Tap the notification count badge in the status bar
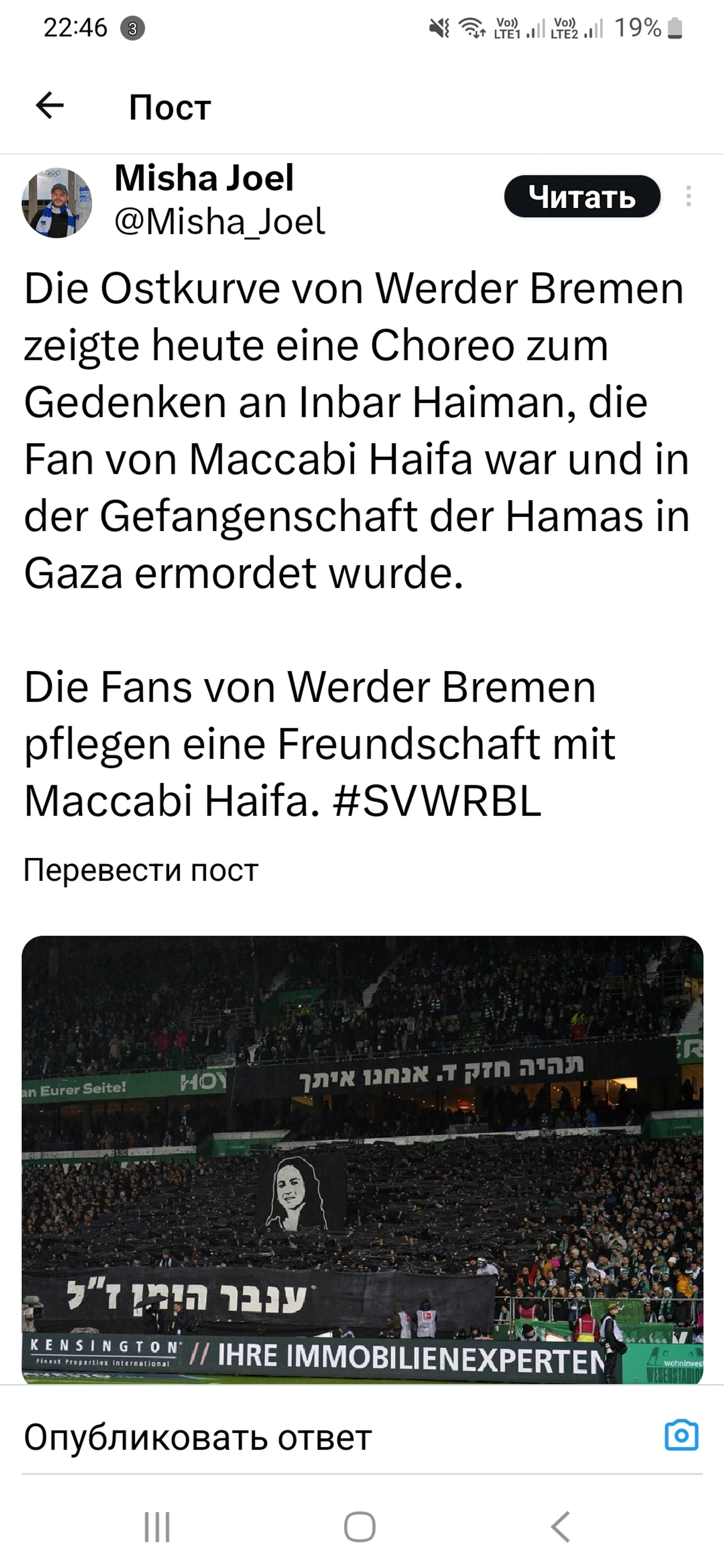This screenshot has height=1568, width=724. 133,29
